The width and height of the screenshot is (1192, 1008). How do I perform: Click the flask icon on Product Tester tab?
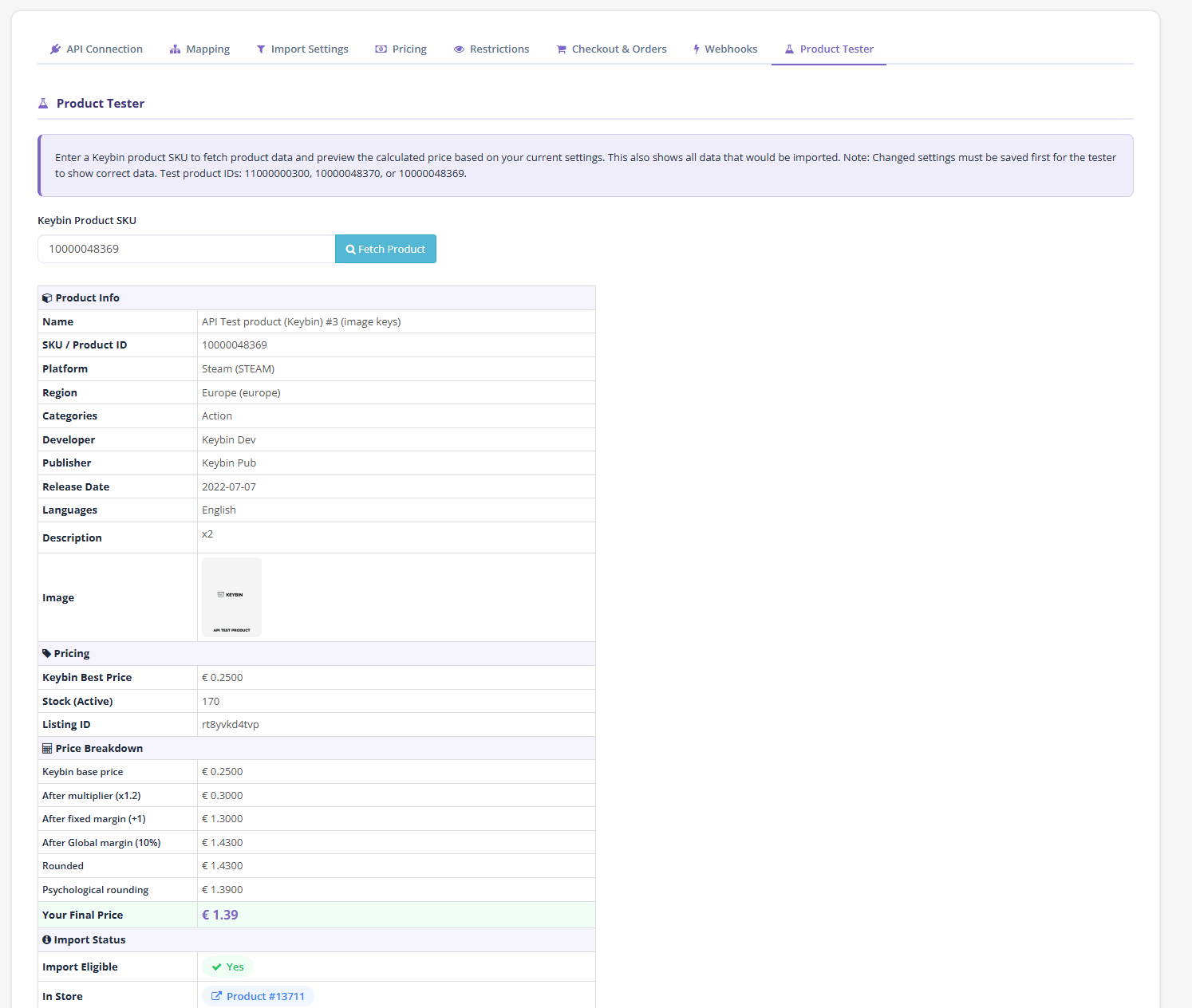(789, 49)
